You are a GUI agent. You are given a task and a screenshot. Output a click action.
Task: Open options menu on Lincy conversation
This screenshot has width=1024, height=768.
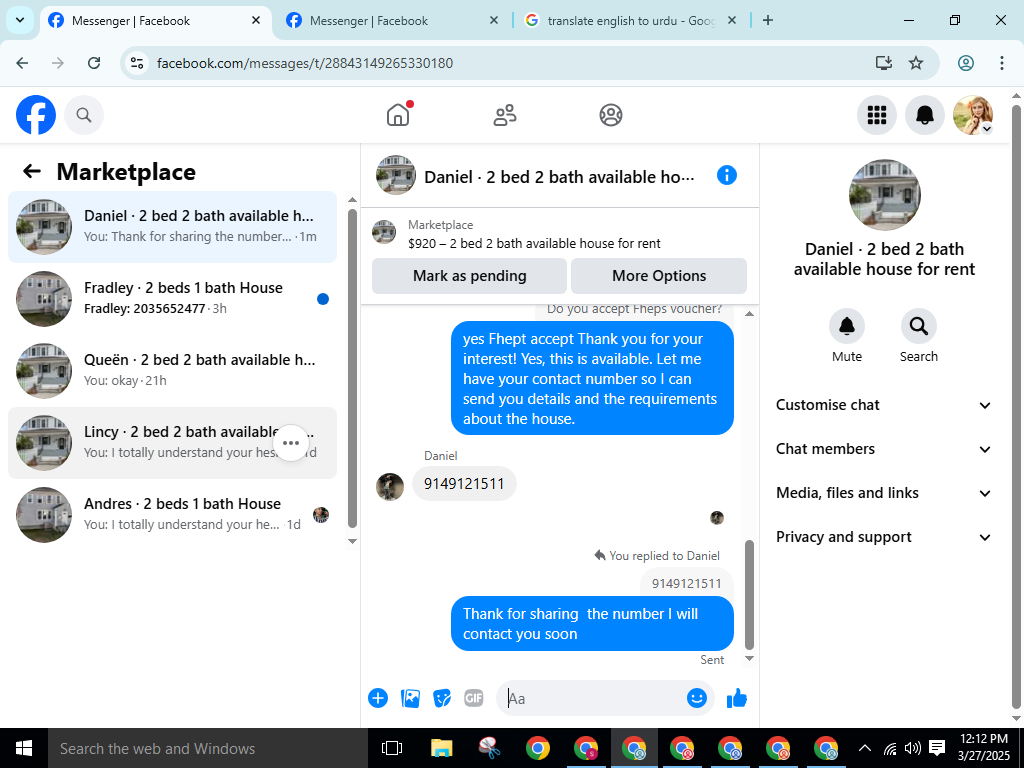(x=291, y=443)
